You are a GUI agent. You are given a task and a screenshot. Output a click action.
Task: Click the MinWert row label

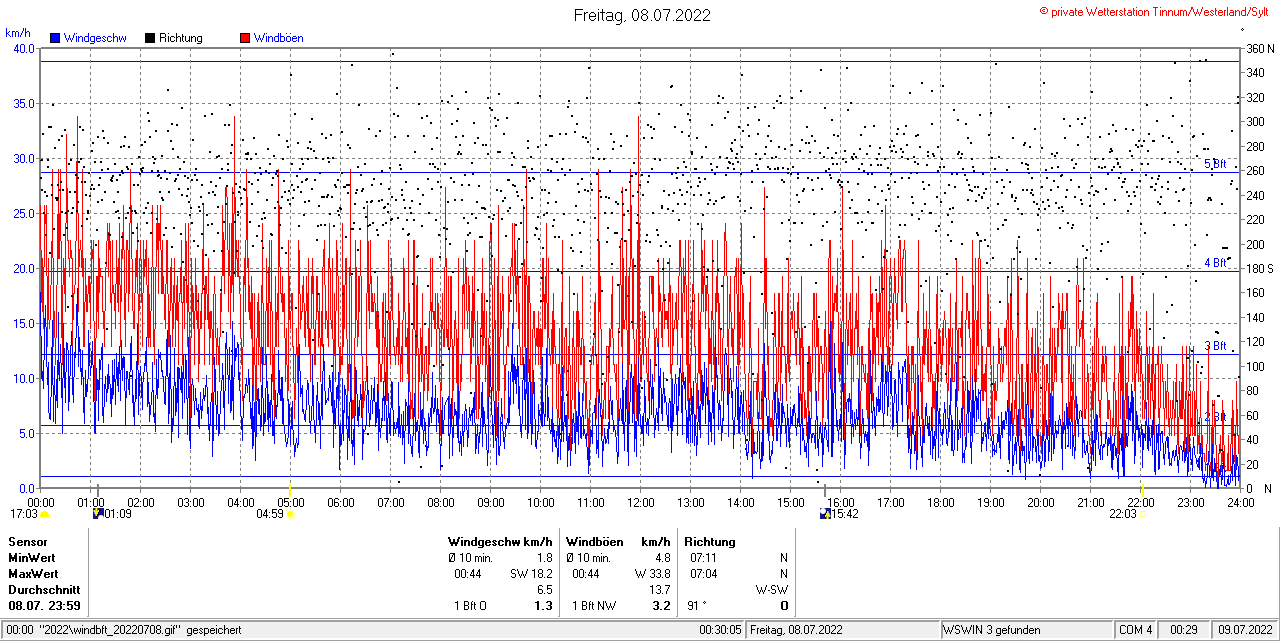[x=32, y=558]
